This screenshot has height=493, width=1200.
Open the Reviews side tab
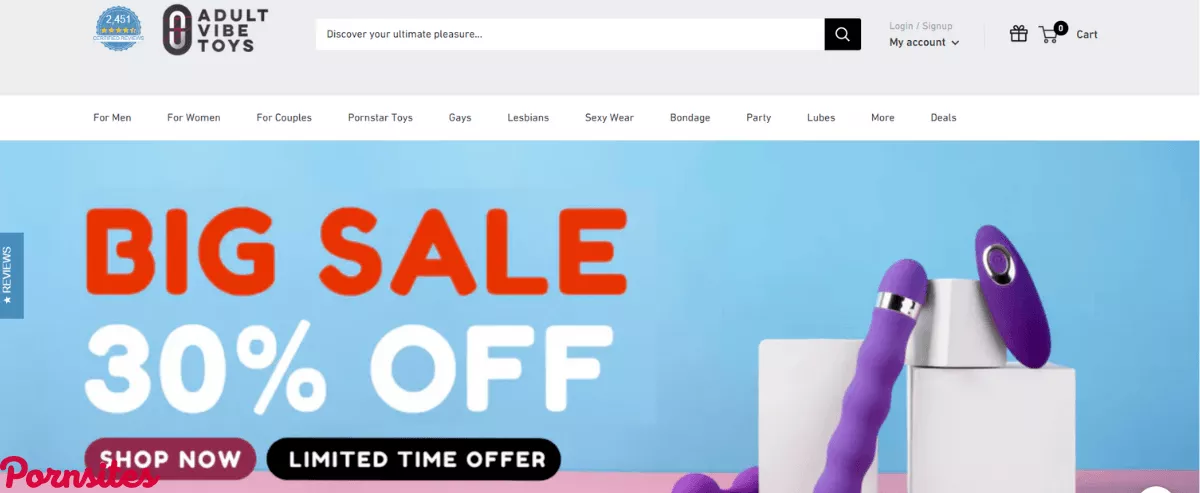tap(11, 275)
